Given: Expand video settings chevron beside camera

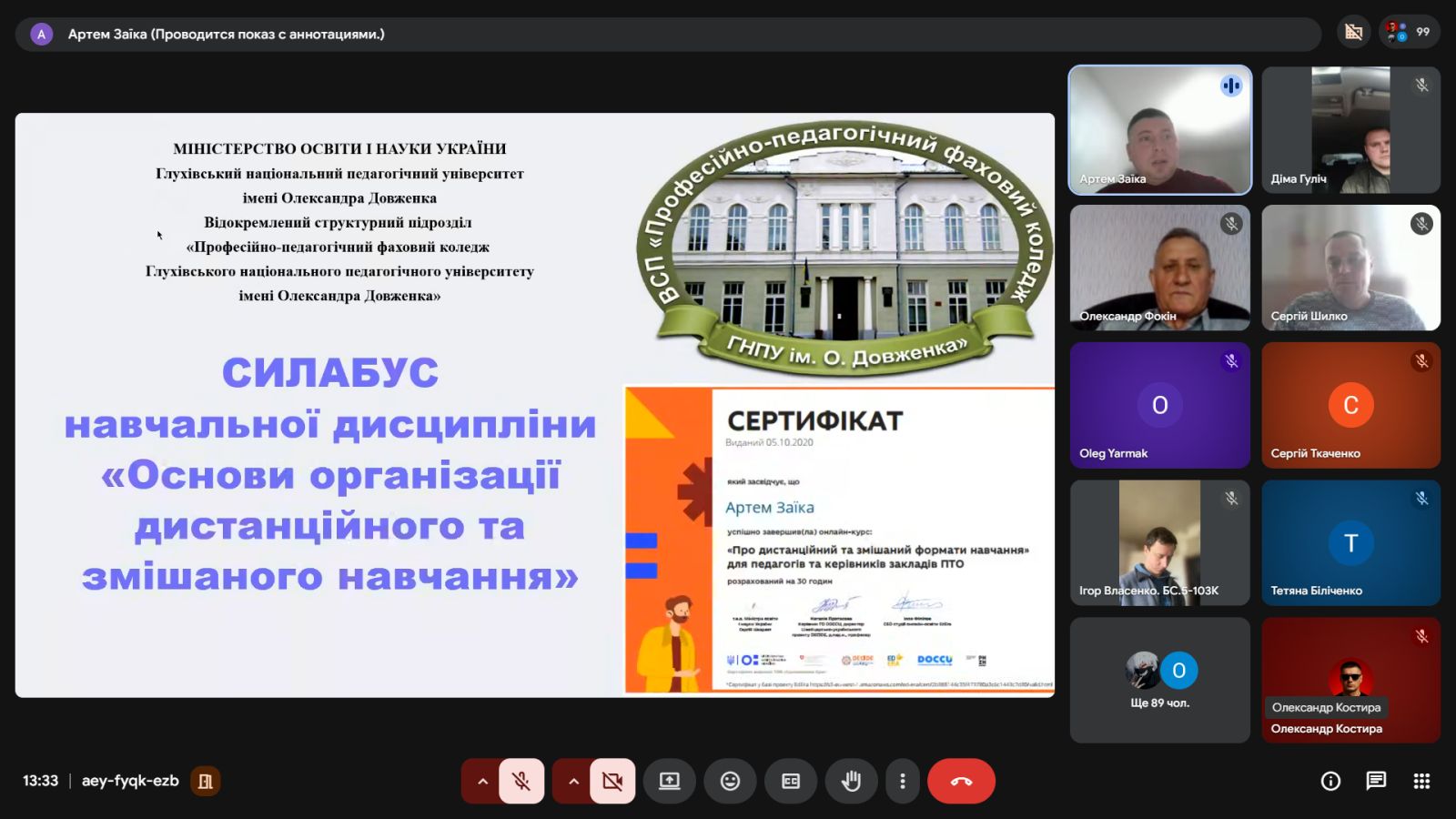Looking at the screenshot, I should pos(573,781).
